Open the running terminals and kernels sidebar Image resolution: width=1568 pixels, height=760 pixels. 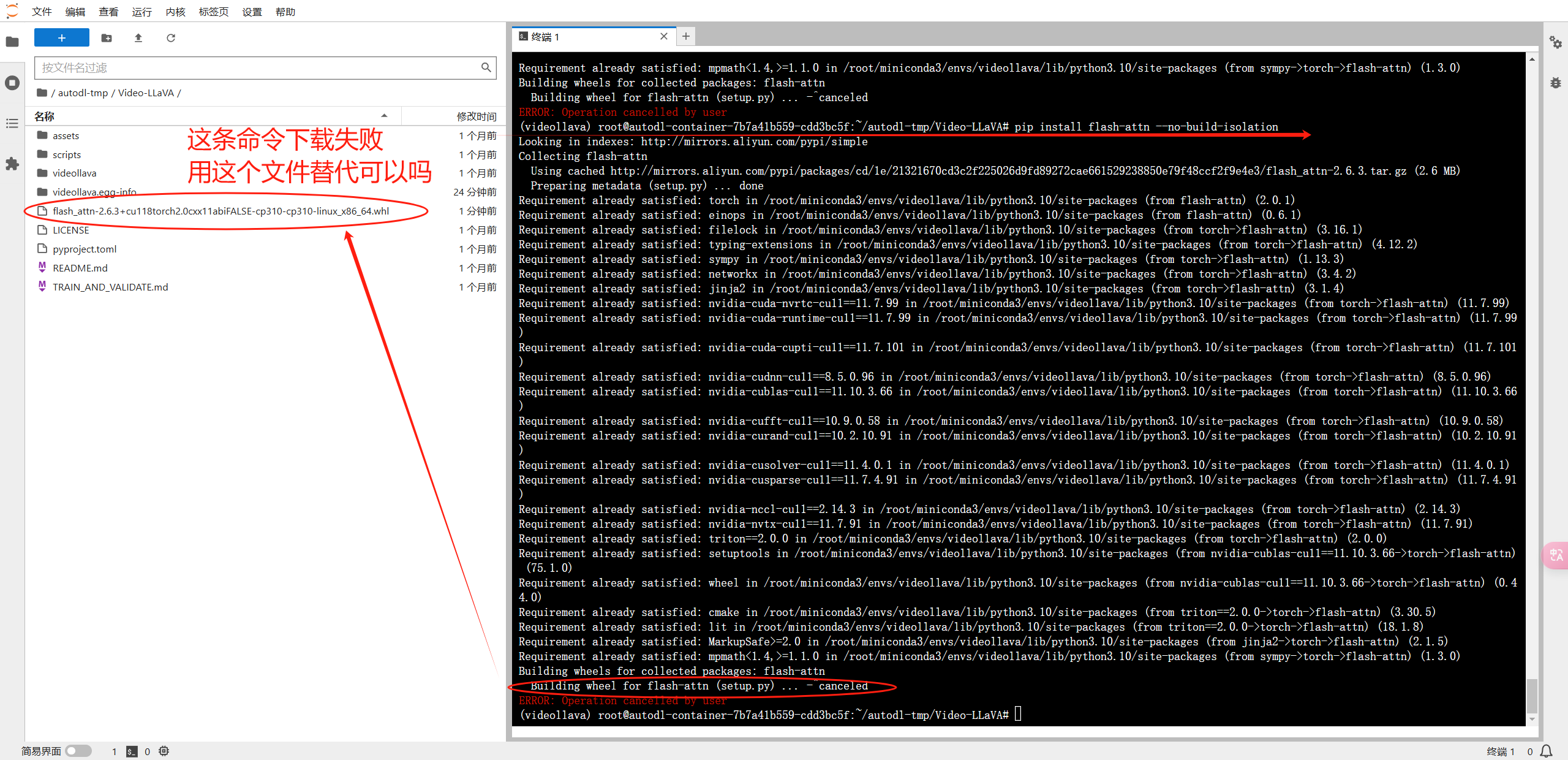[12, 83]
